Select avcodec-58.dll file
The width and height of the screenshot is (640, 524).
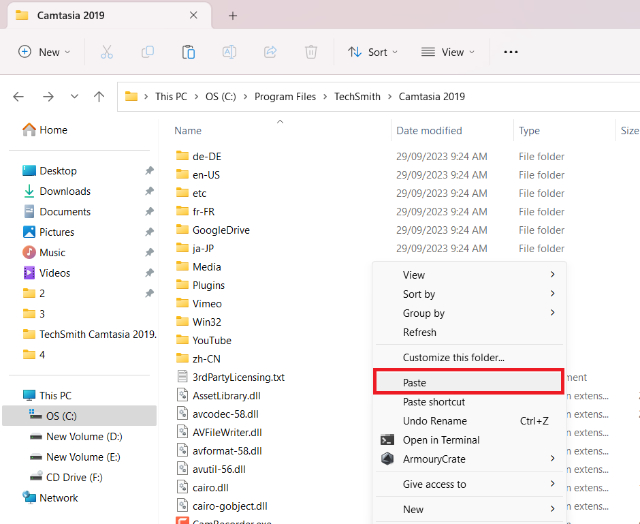[218, 414]
